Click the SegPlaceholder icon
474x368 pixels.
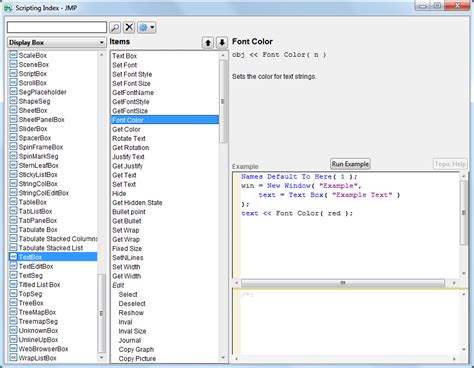tap(13, 92)
